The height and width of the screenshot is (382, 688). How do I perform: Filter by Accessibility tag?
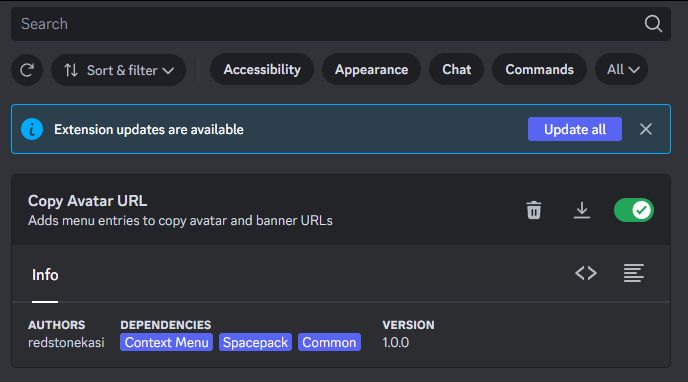coord(262,69)
